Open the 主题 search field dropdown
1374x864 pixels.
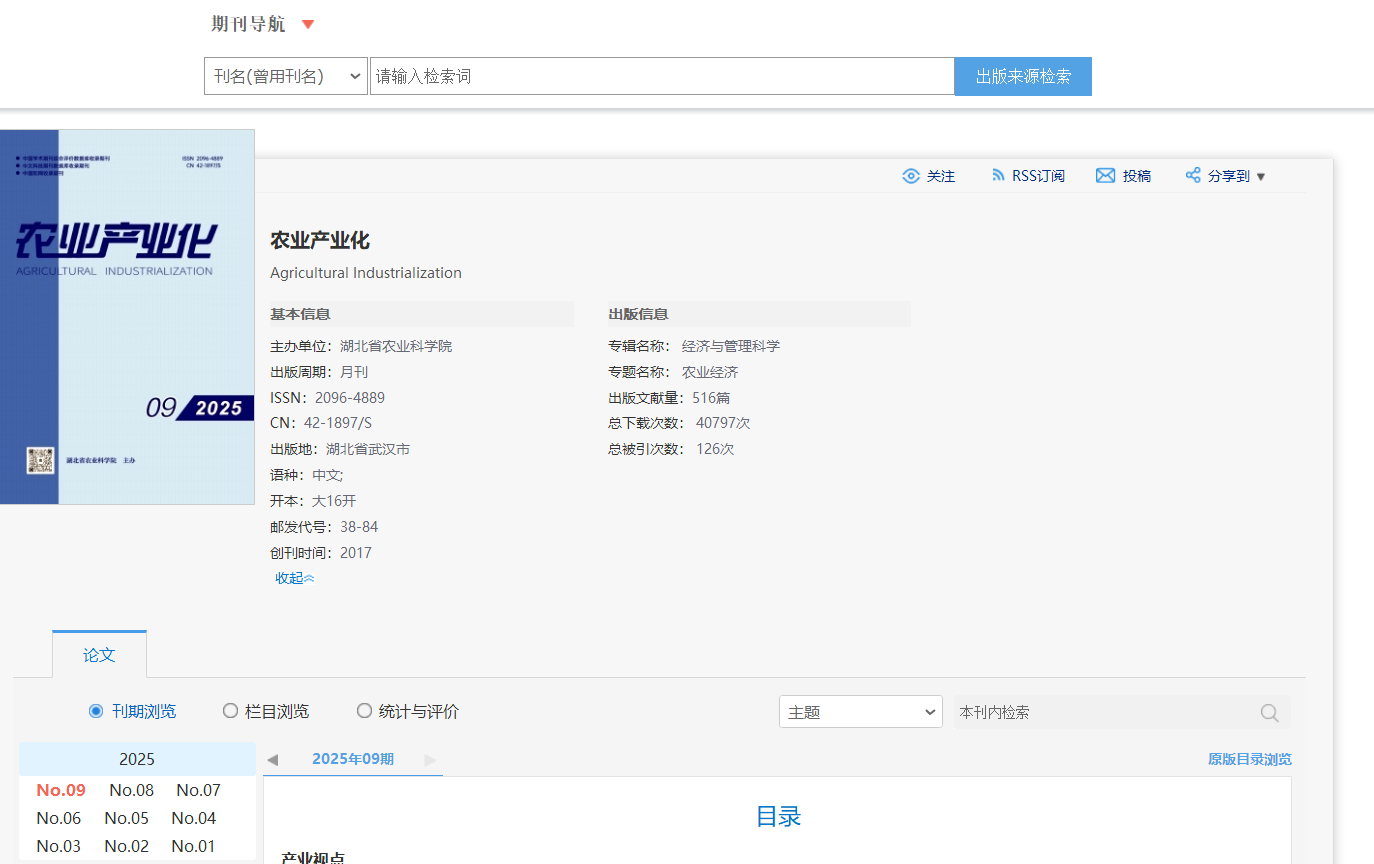(860, 712)
